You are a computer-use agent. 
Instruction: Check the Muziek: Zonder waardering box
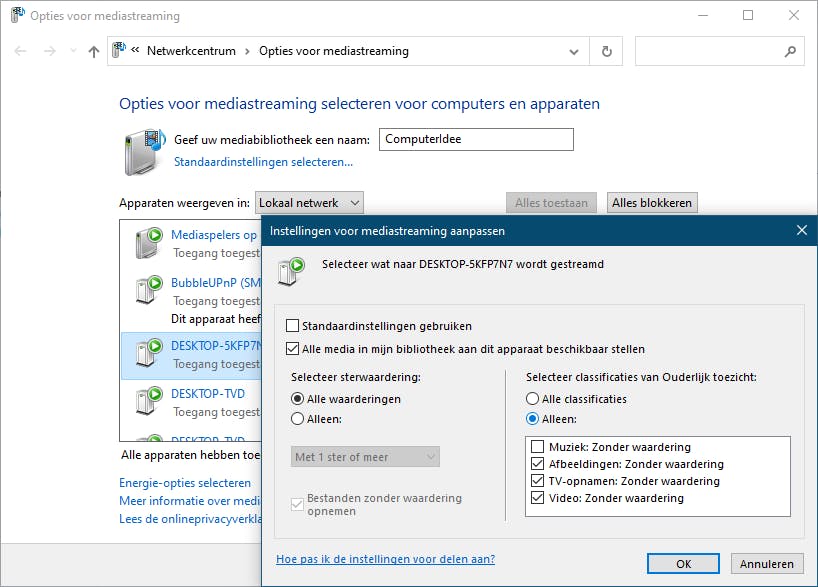pos(538,447)
